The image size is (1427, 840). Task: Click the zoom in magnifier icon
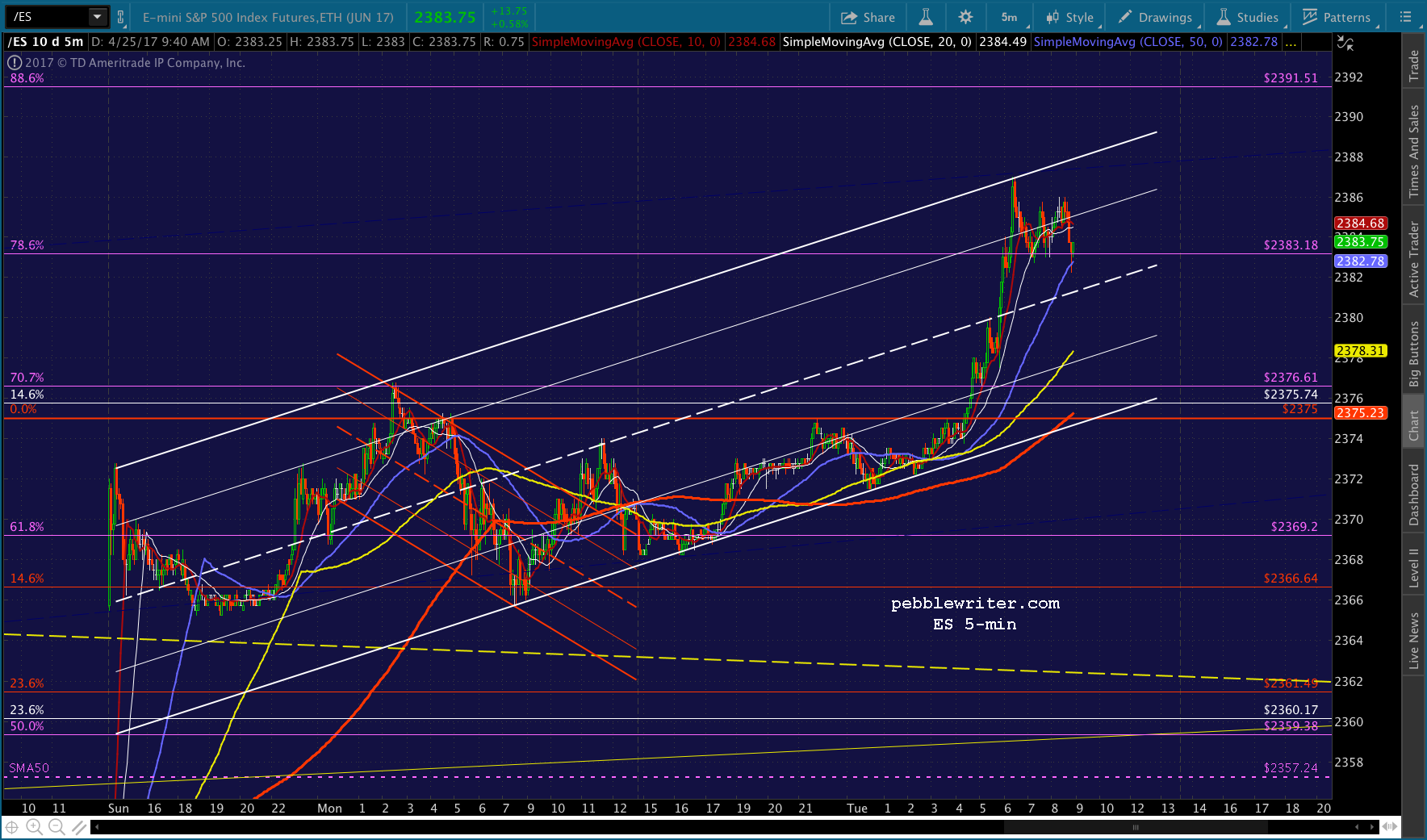tap(34, 827)
